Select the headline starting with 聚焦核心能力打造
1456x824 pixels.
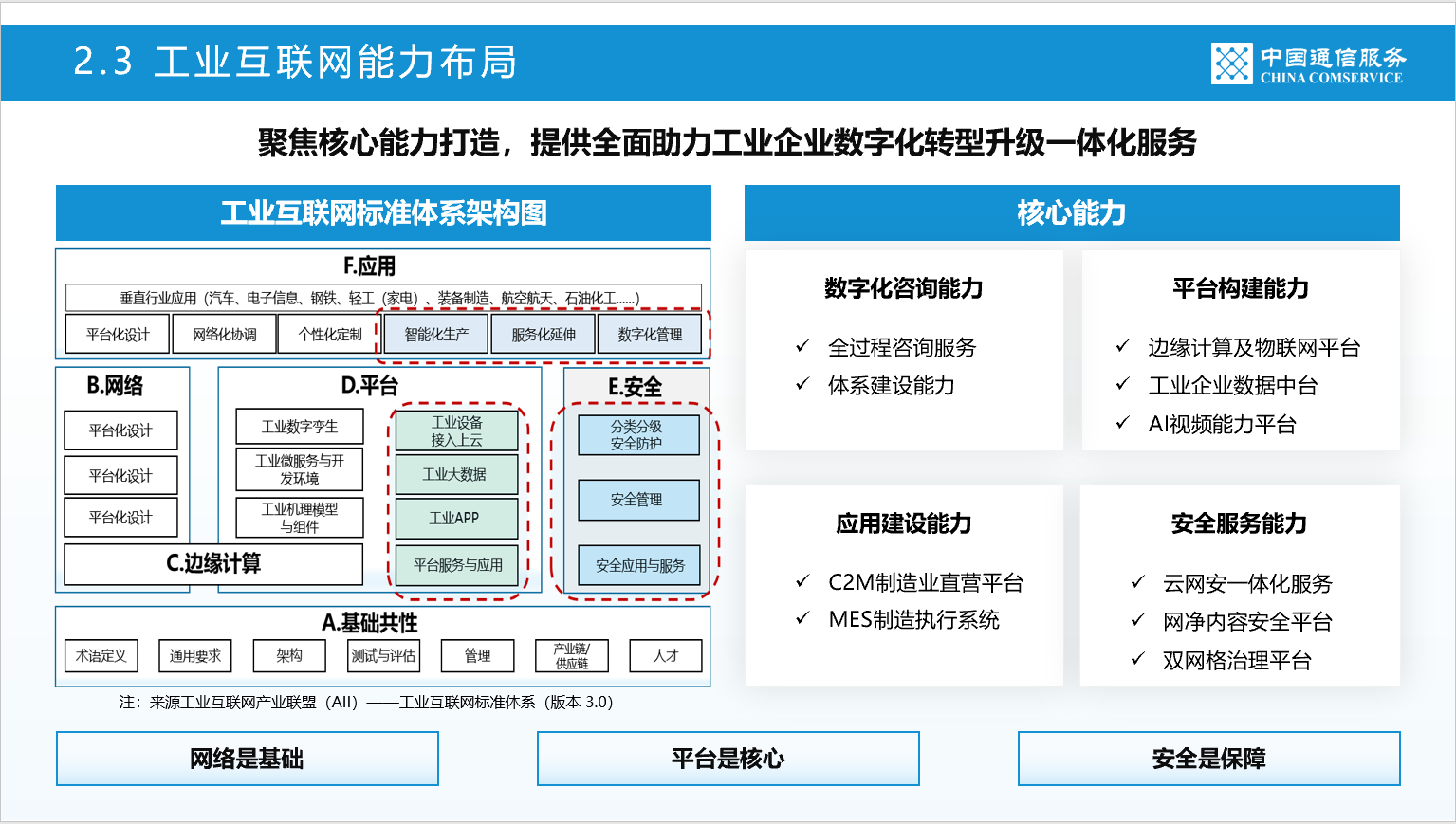pyautogui.click(x=727, y=142)
